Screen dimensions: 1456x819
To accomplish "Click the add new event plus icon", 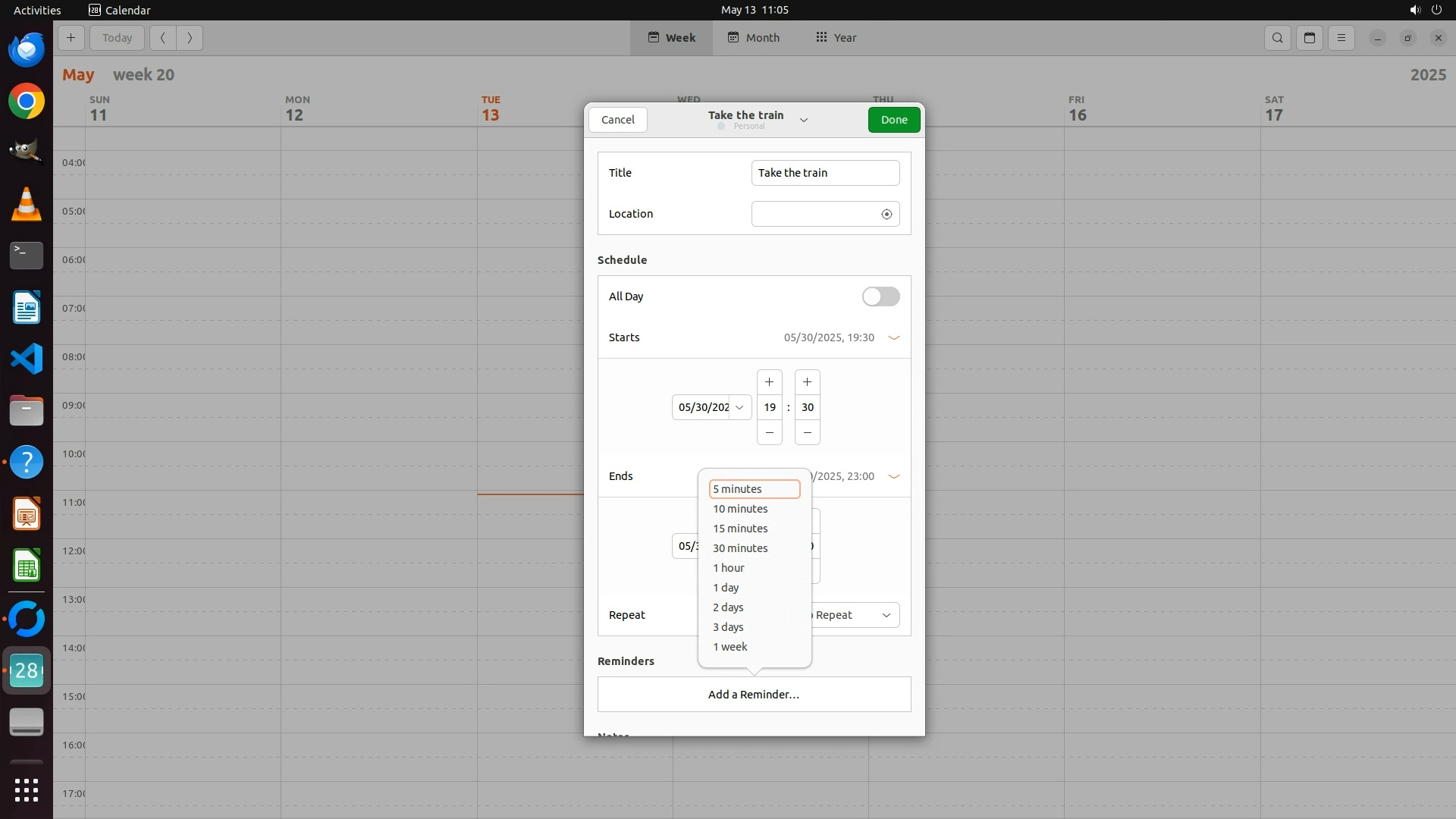I will 71,38.
